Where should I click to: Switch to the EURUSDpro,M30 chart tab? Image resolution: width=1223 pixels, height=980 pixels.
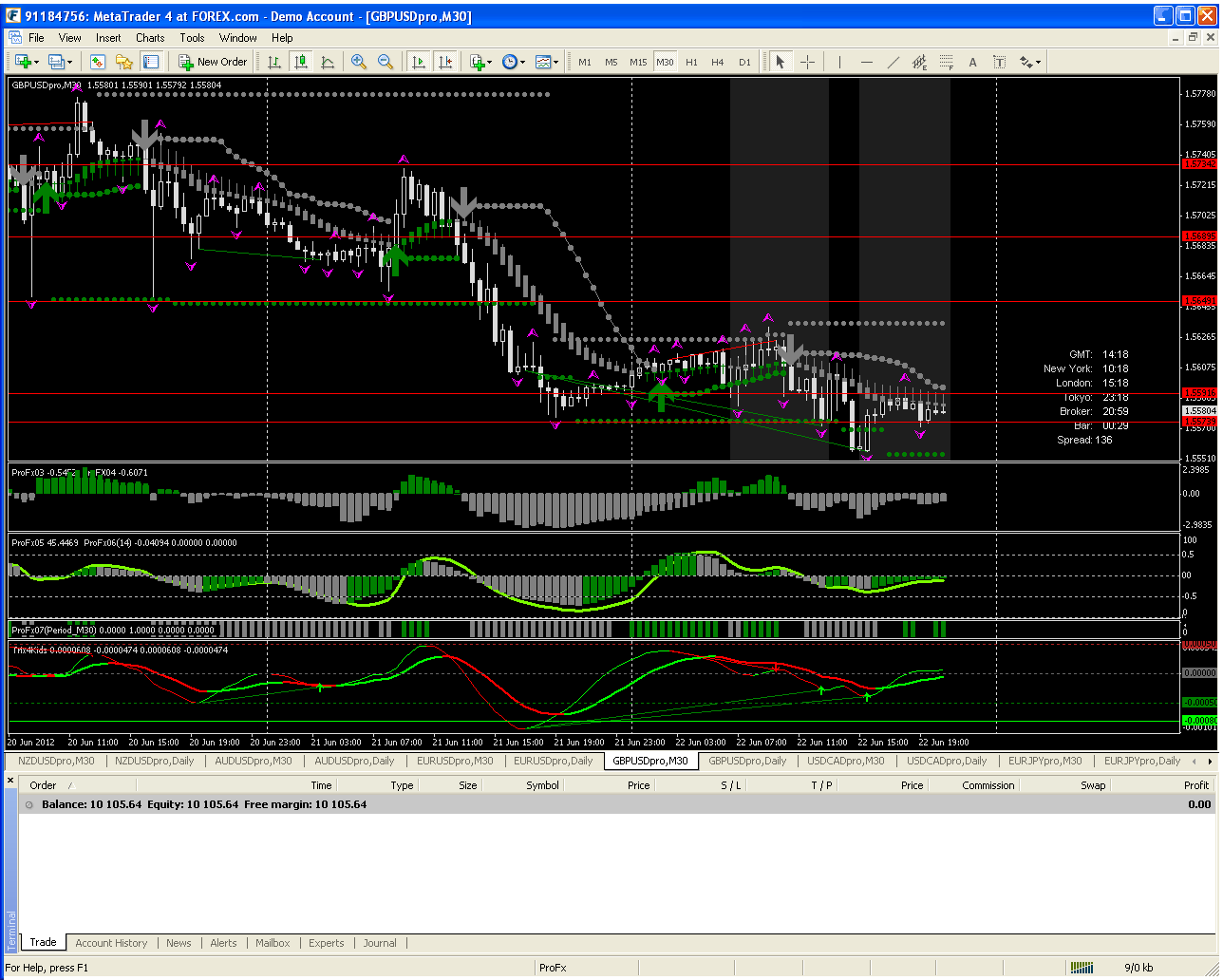tap(456, 761)
